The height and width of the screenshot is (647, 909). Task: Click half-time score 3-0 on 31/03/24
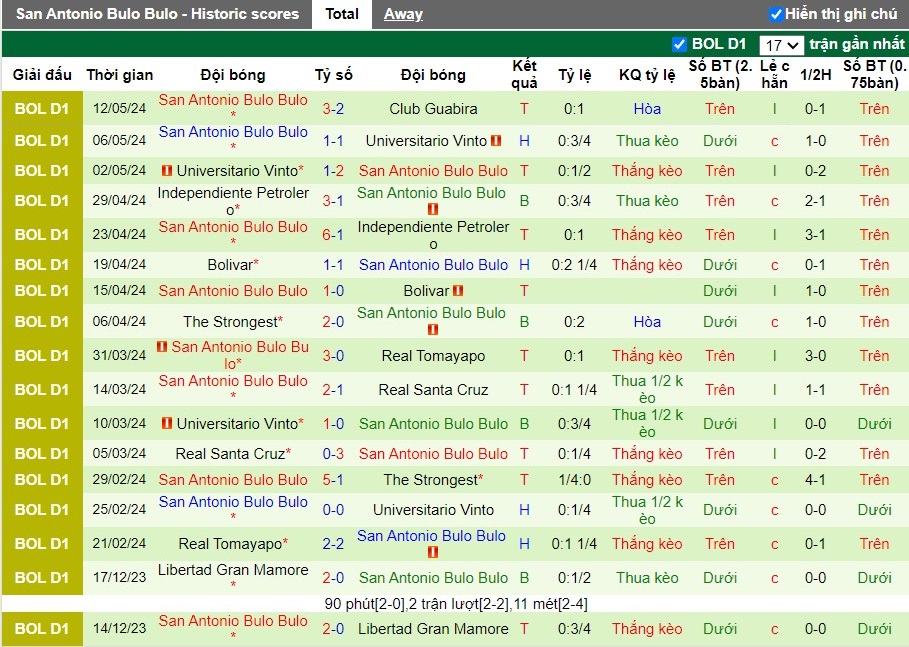(x=815, y=356)
